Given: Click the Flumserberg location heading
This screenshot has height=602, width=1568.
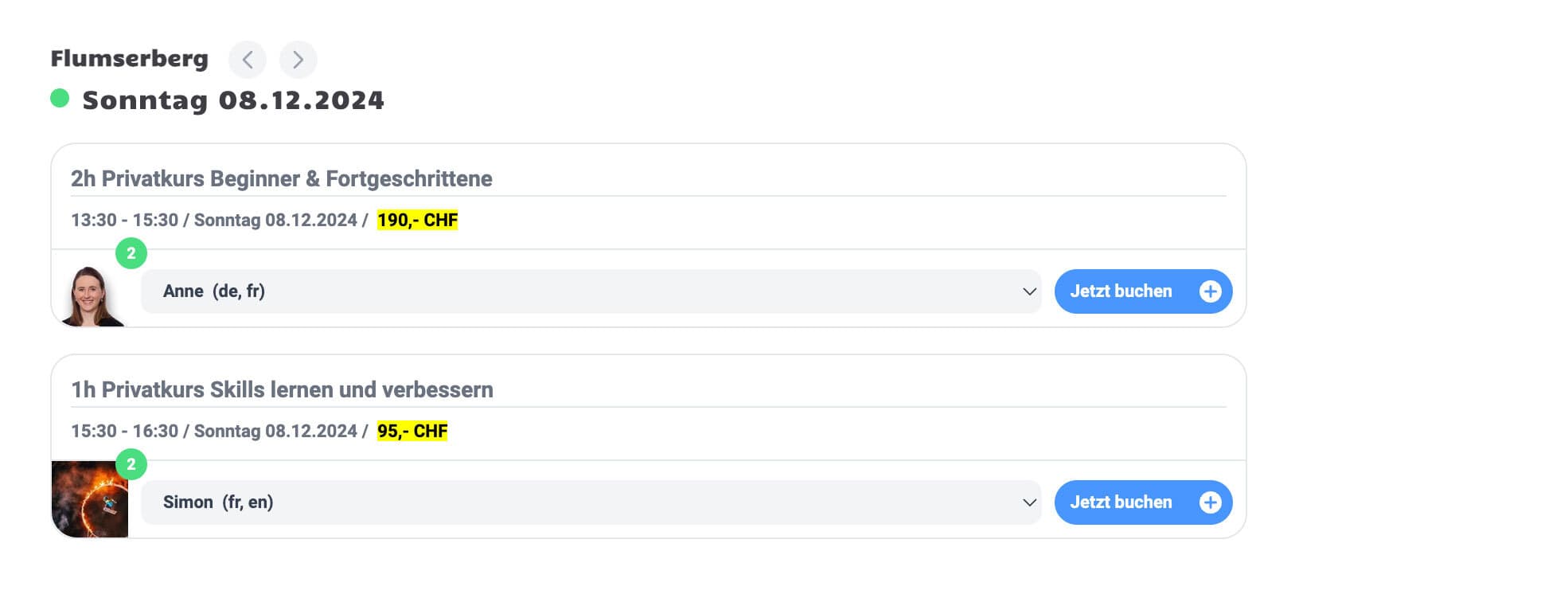Looking at the screenshot, I should 129,59.
